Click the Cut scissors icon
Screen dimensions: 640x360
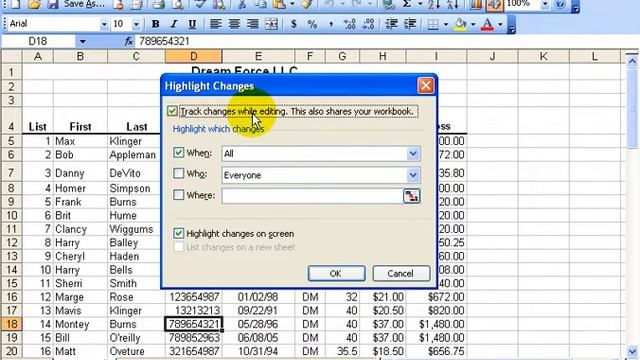pos(242,4)
